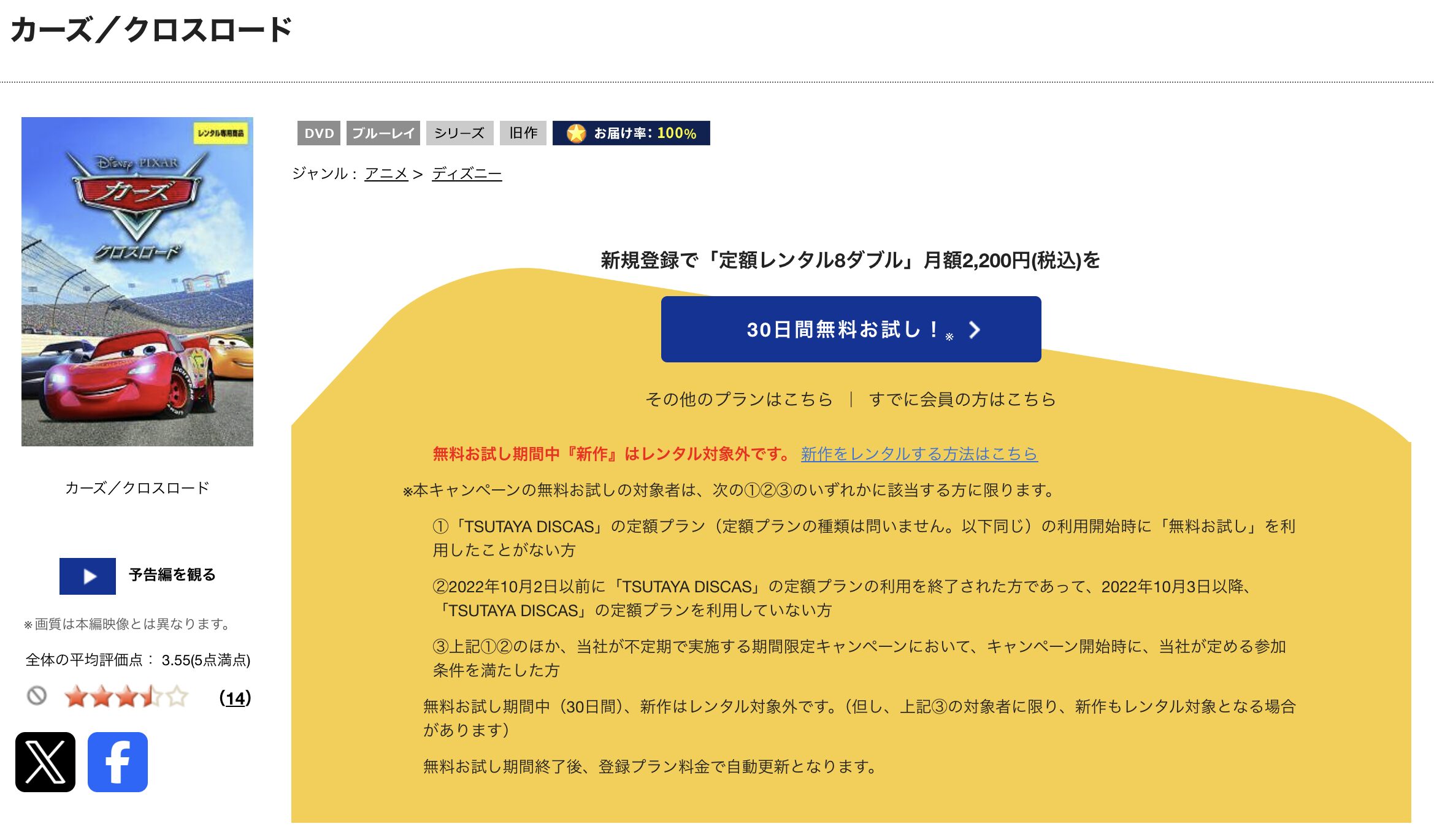Image resolution: width=1434 pixels, height=840 pixels.
Task: Click campaign condition ③ about 期間限定キャンペーン
Action: tap(859, 658)
